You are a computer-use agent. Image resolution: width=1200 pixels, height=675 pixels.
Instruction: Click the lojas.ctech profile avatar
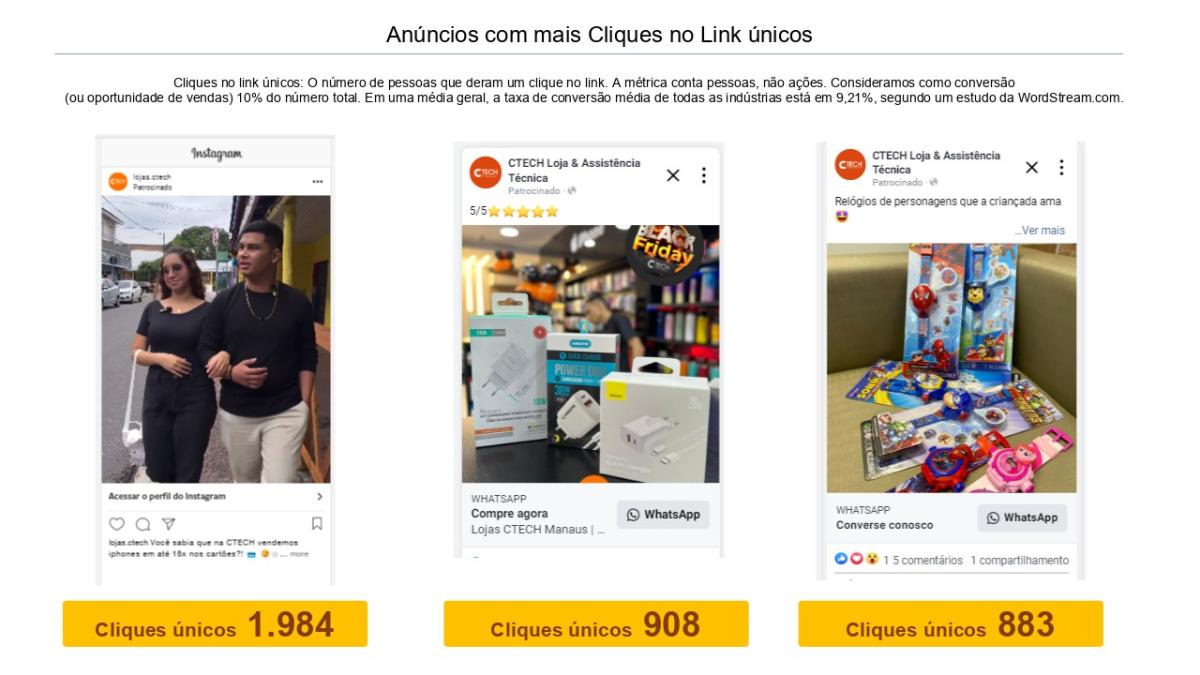coord(118,181)
